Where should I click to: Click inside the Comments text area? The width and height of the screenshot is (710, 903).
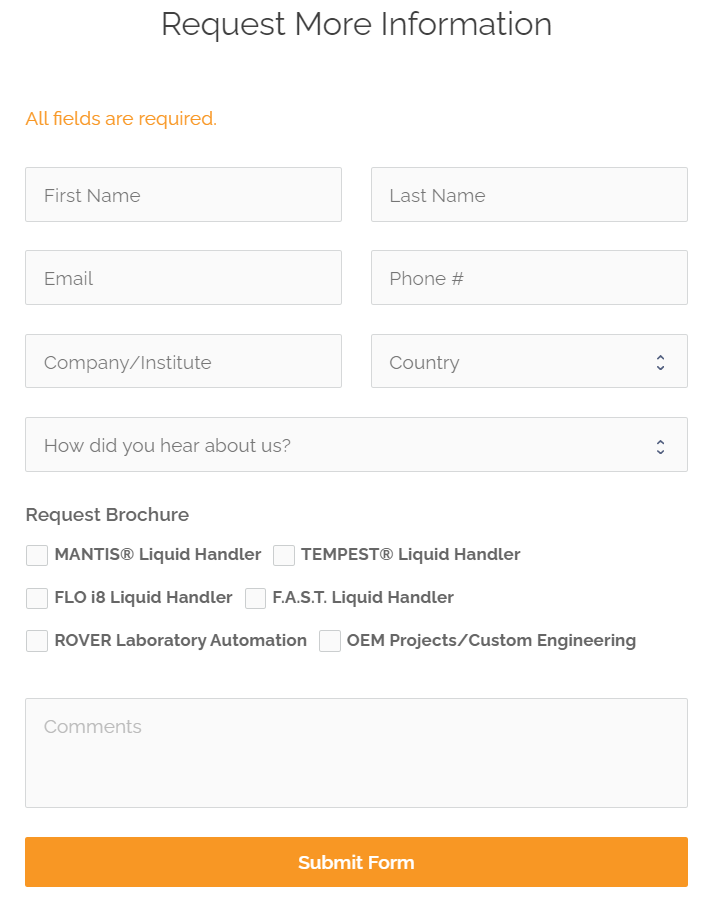point(356,753)
